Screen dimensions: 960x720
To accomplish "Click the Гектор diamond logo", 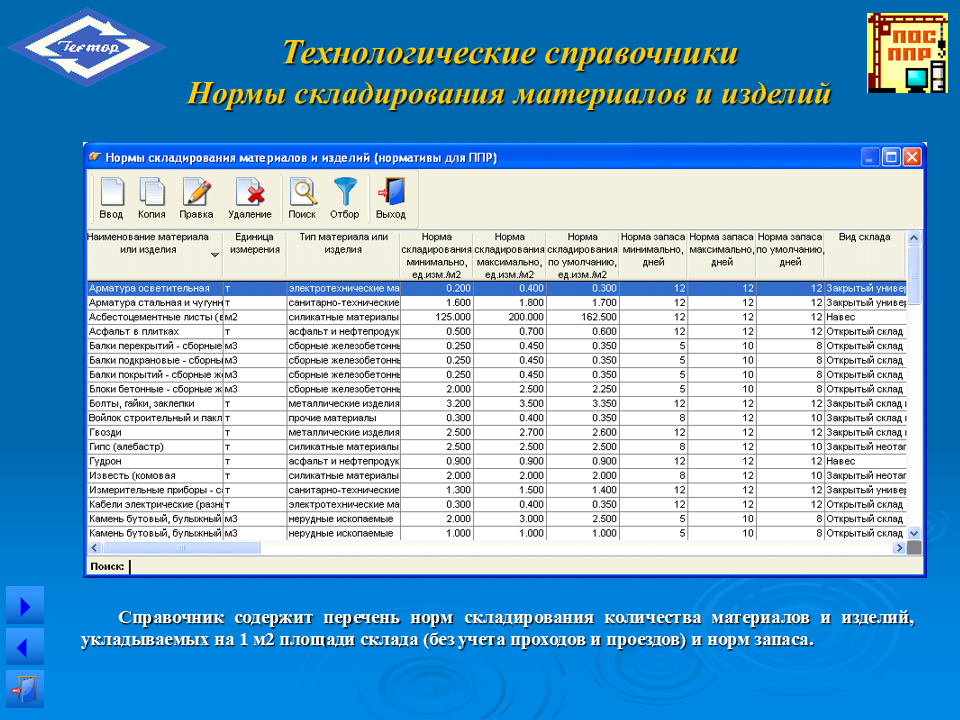I will tap(86, 47).
